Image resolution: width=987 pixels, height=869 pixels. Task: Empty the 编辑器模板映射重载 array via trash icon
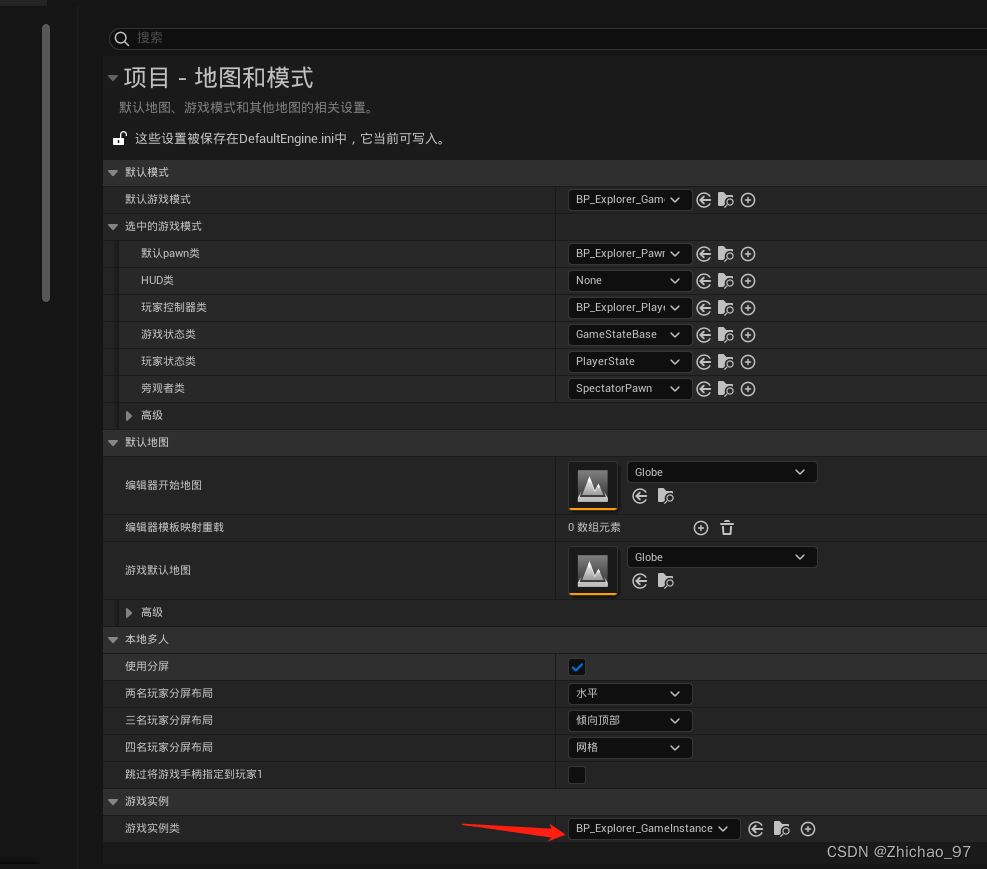pyautogui.click(x=727, y=527)
